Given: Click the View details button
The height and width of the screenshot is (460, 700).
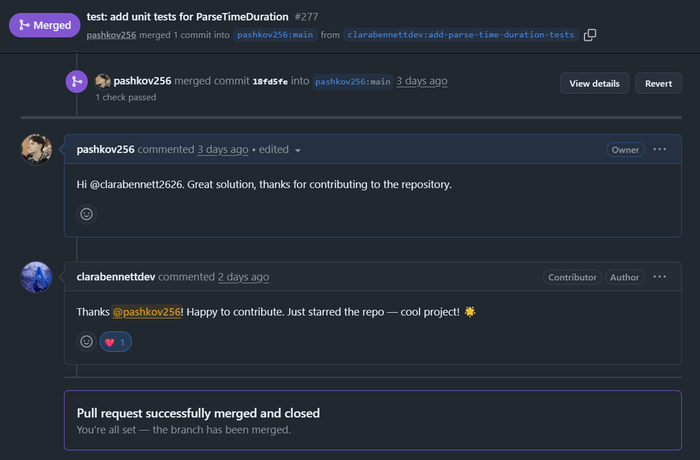Looking at the screenshot, I should tap(594, 83).
